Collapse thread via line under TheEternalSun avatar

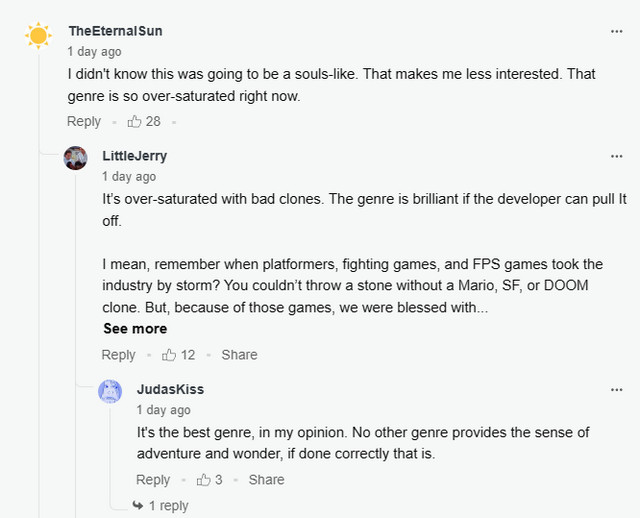[39, 286]
